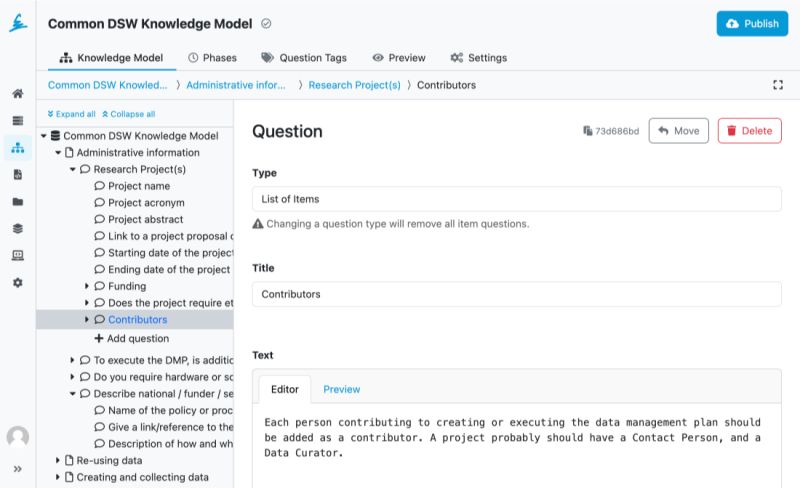The width and height of the screenshot is (800, 488).
Task: Open the knowledge models sitemap sidebar icon
Action: [x=17, y=148]
